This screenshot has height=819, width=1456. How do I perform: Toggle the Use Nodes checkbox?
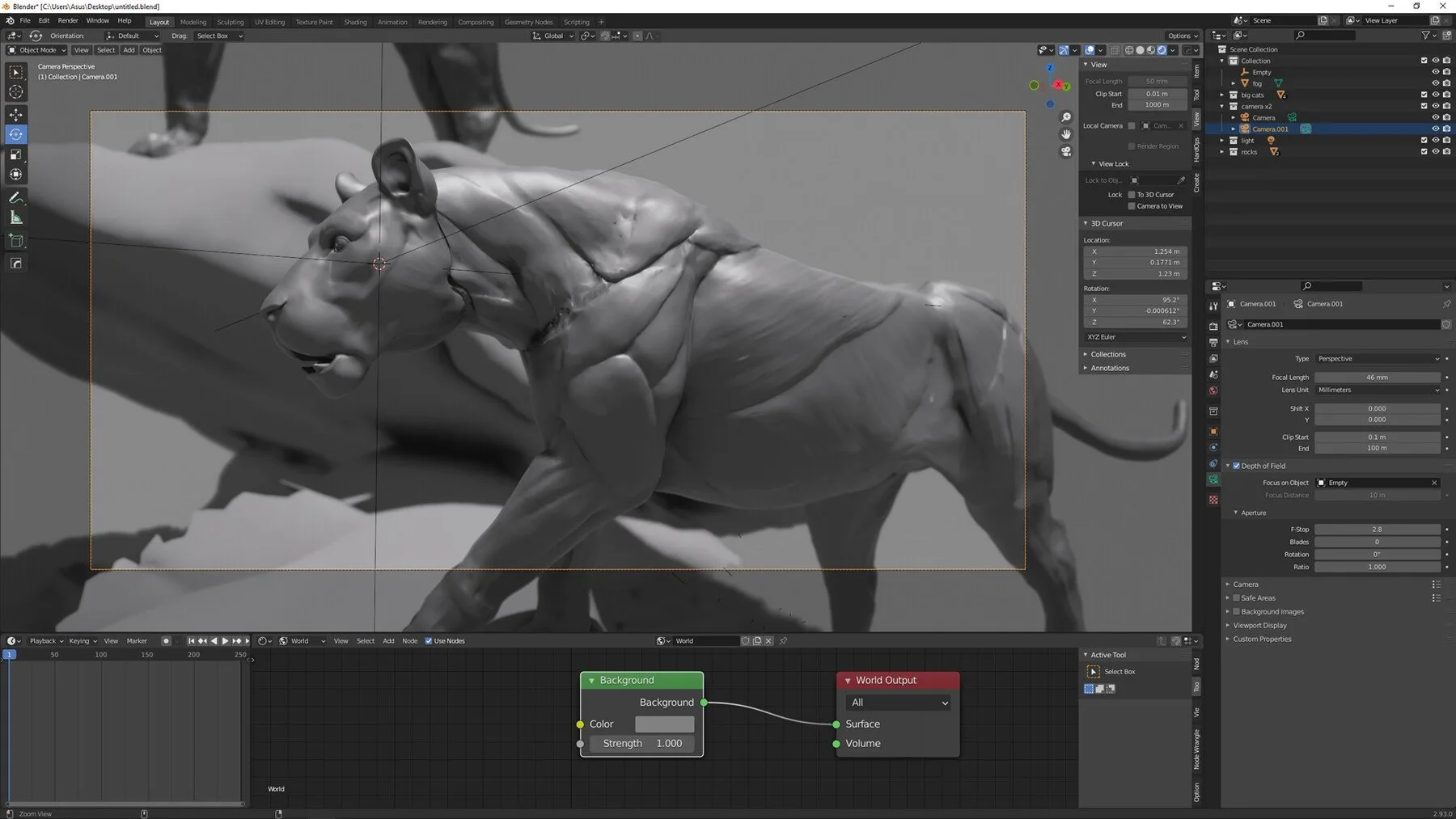click(x=429, y=641)
